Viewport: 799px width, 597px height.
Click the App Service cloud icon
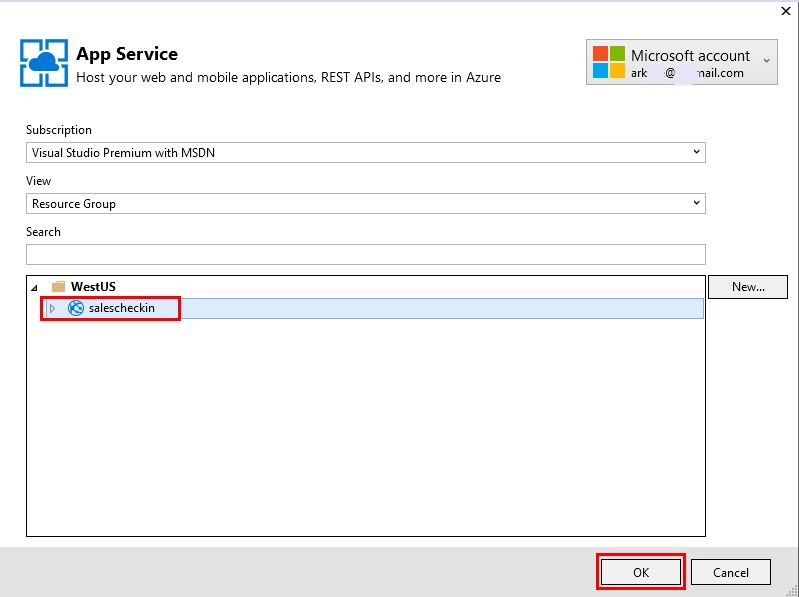pos(44,63)
